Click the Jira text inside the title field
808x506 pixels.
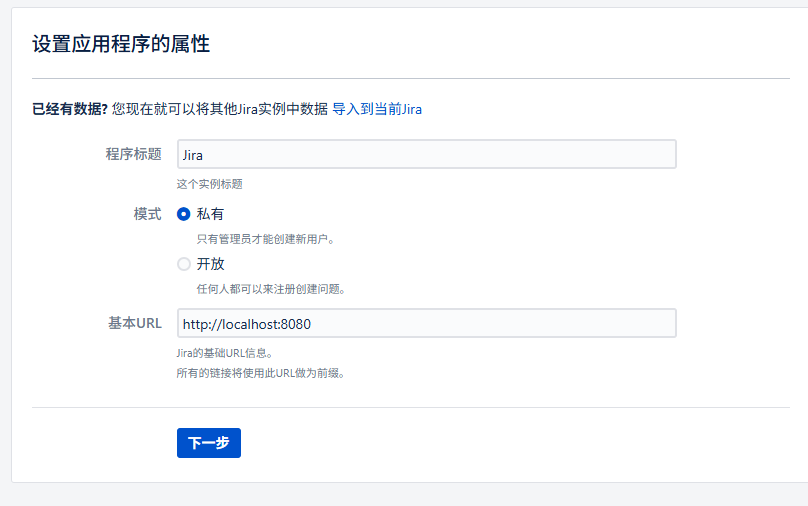coord(193,155)
